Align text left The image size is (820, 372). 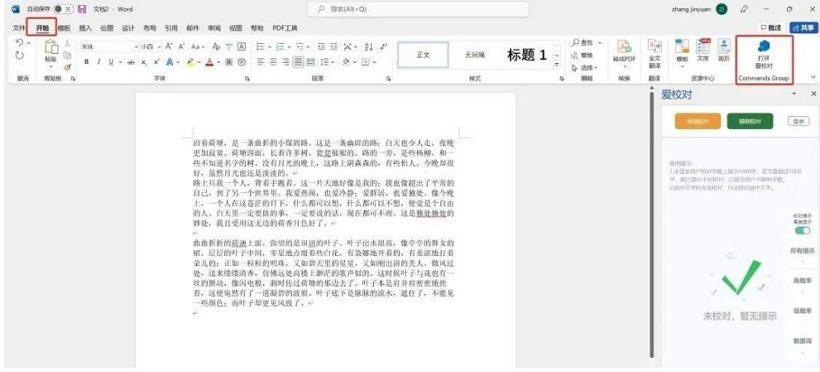260,62
